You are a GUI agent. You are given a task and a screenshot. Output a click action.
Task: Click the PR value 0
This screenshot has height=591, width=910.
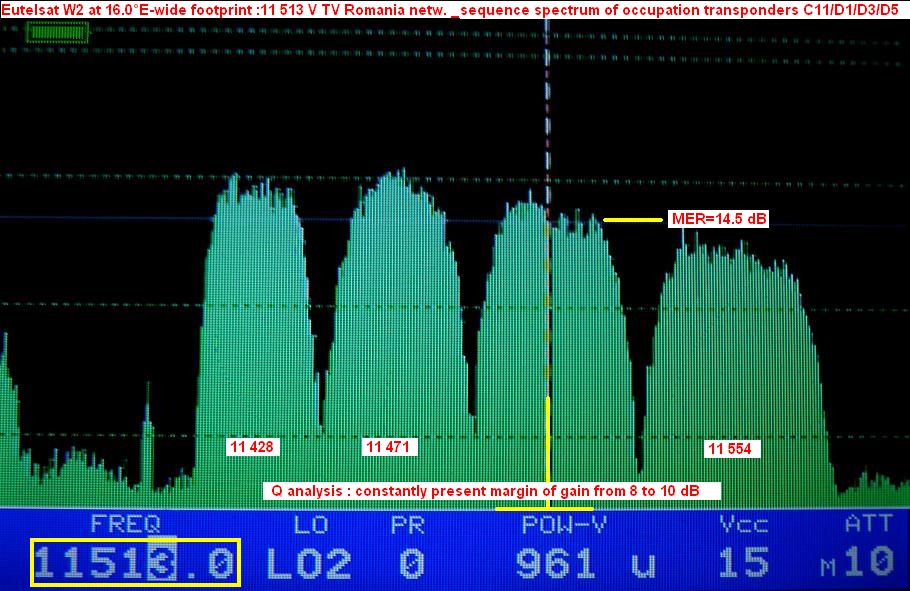click(411, 564)
